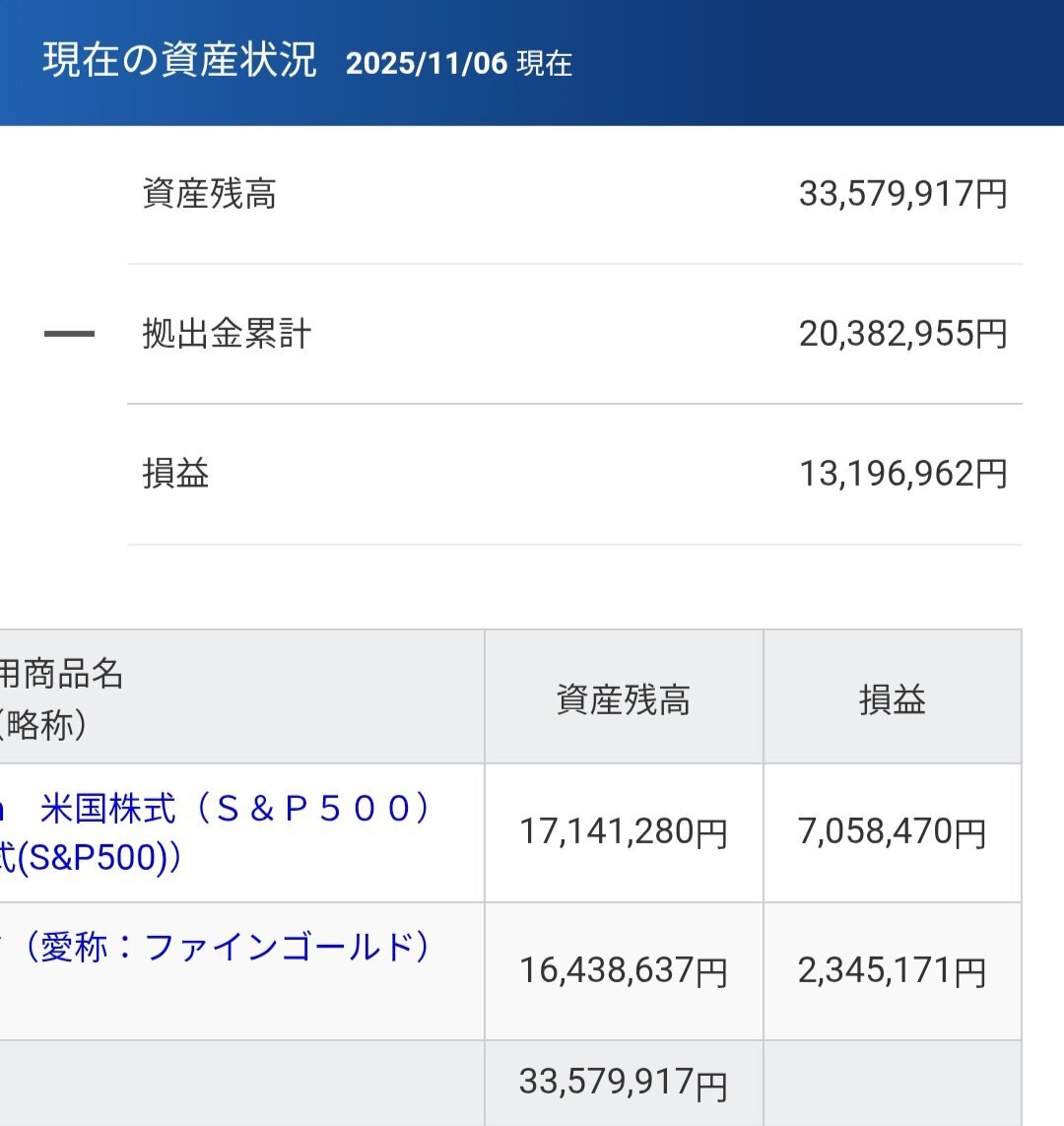
Task: Click the 2025/11/06 現在 date text
Action: (x=458, y=64)
